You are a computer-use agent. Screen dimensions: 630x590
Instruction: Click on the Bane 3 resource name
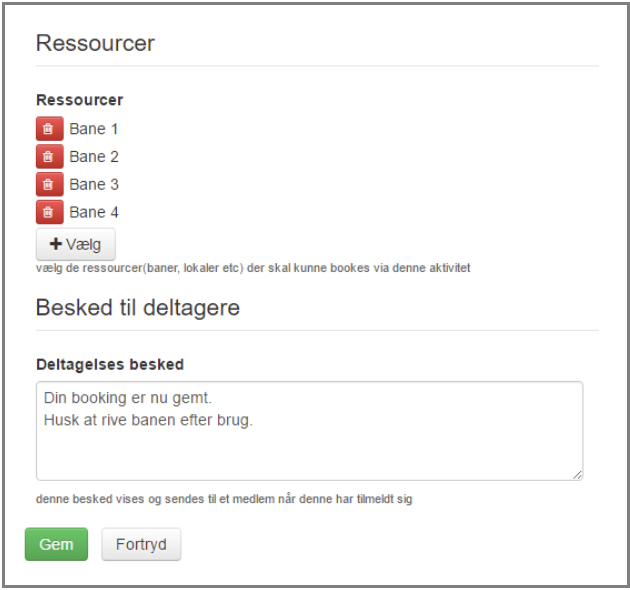94,184
